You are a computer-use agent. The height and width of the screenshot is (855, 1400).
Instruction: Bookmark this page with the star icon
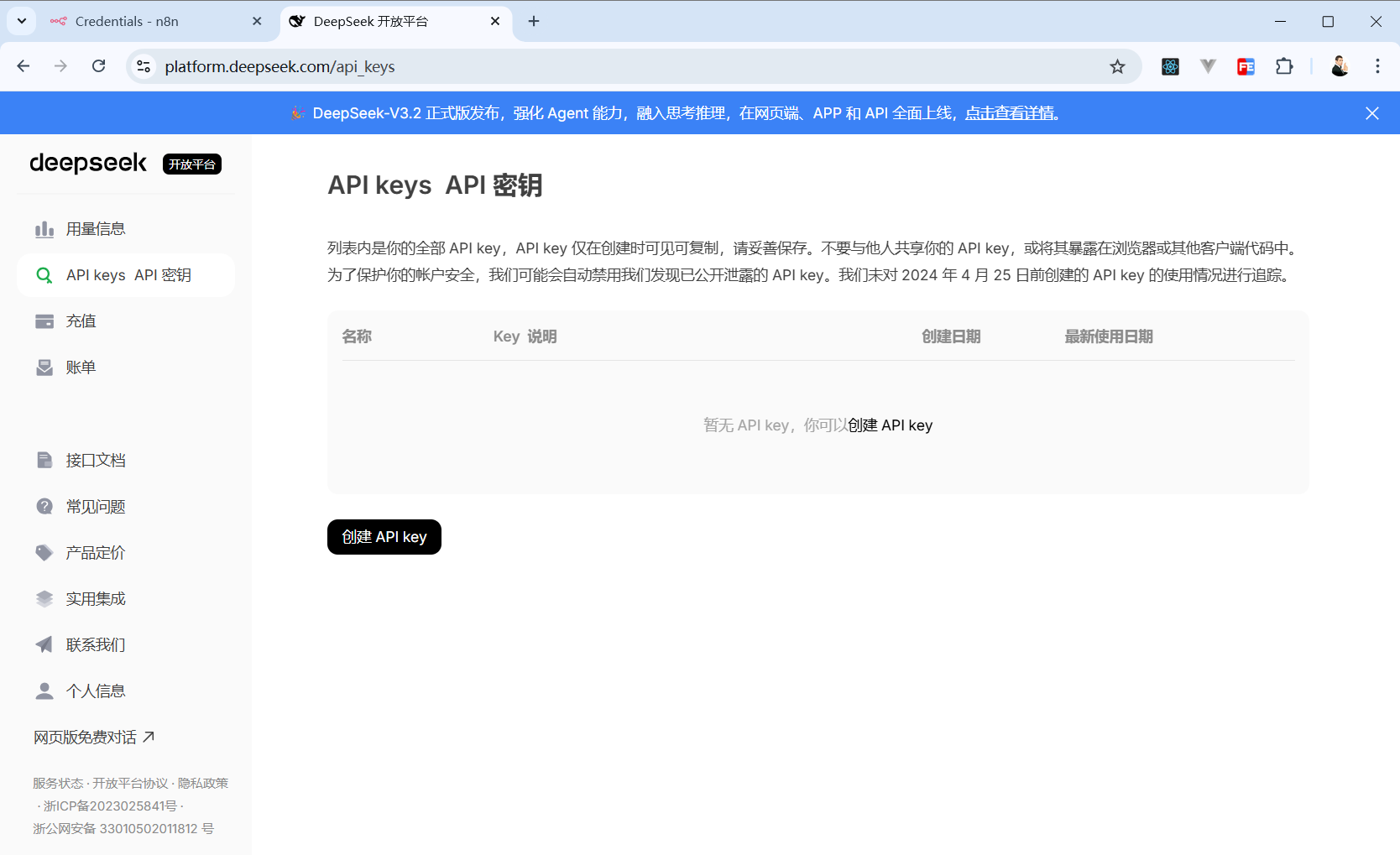[1117, 66]
